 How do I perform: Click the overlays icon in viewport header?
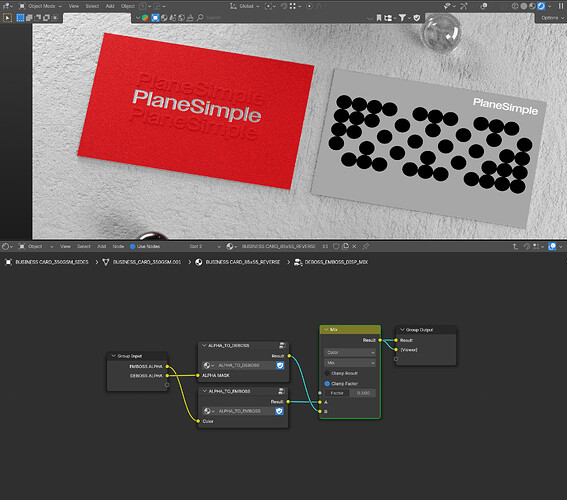[484, 6]
